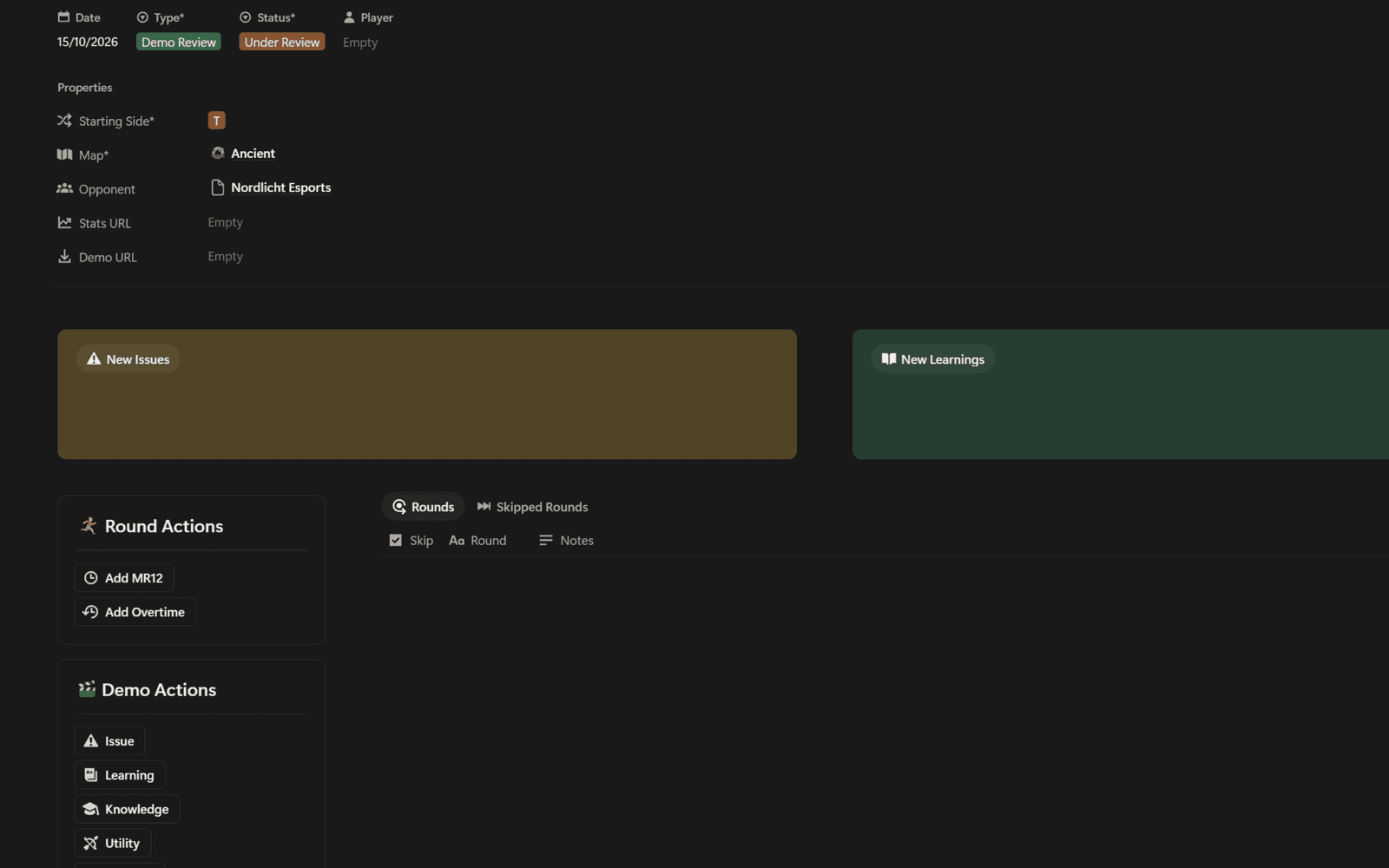Screen dimensions: 1389x868
Task: Click the Knowledge button
Action: coord(127,809)
